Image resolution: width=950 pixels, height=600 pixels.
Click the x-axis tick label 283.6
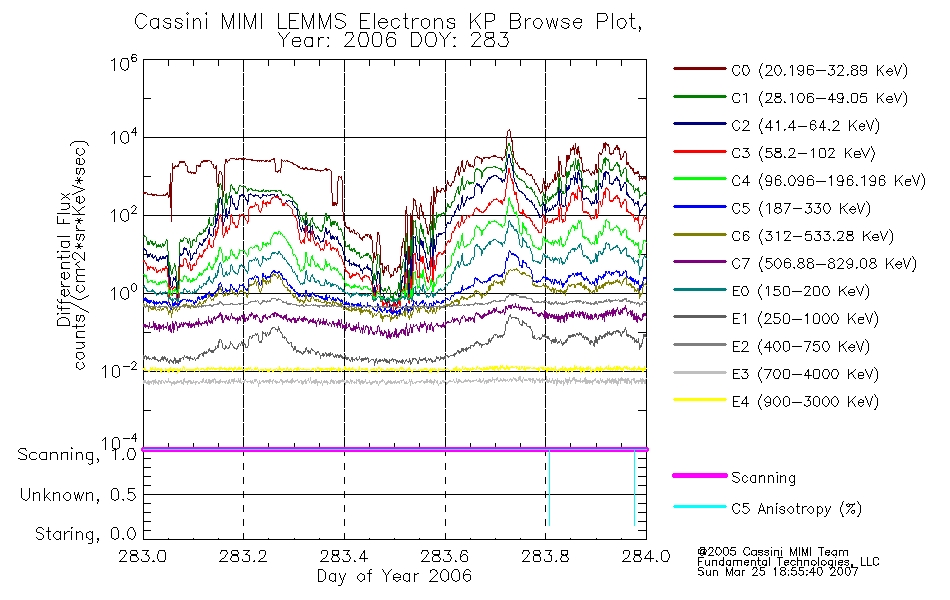click(445, 556)
